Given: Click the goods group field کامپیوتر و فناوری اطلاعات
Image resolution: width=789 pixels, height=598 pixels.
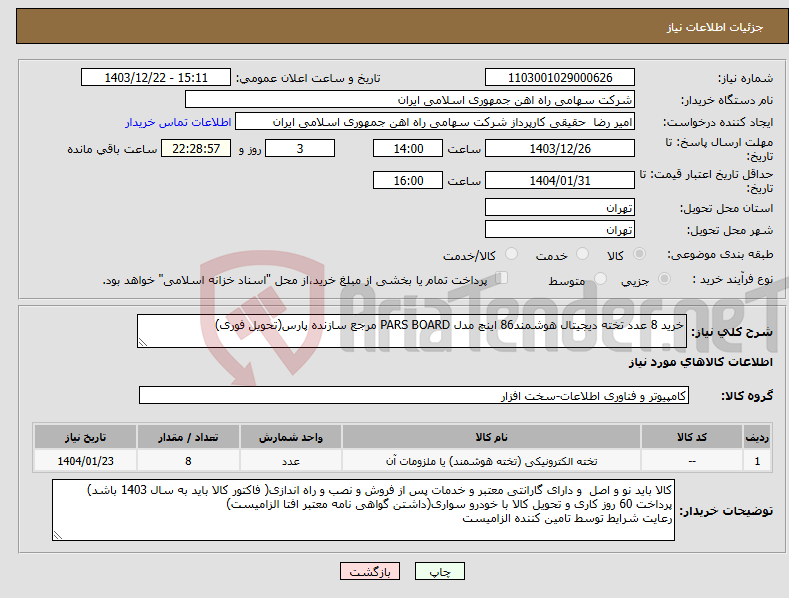Looking at the screenshot, I should 414,396.
